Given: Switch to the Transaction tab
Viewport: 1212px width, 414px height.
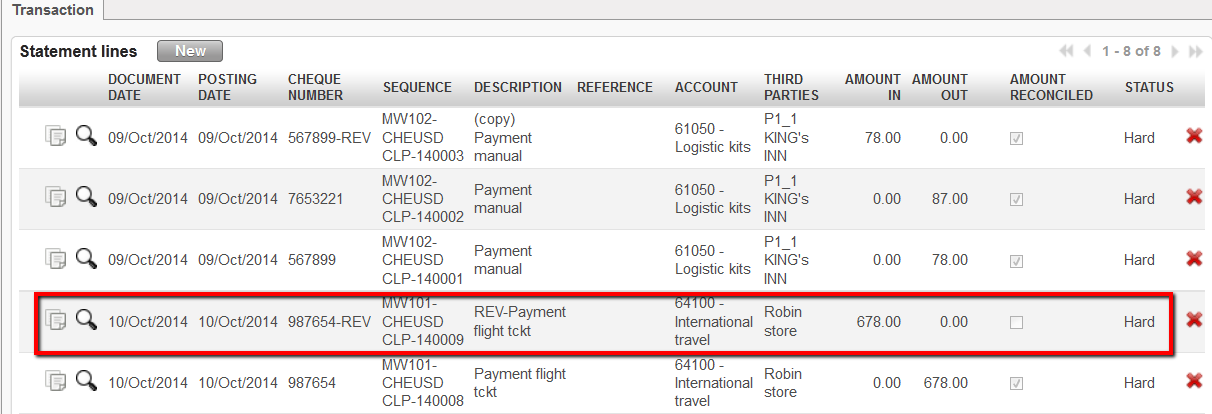Looking at the screenshot, I should click(x=52, y=10).
